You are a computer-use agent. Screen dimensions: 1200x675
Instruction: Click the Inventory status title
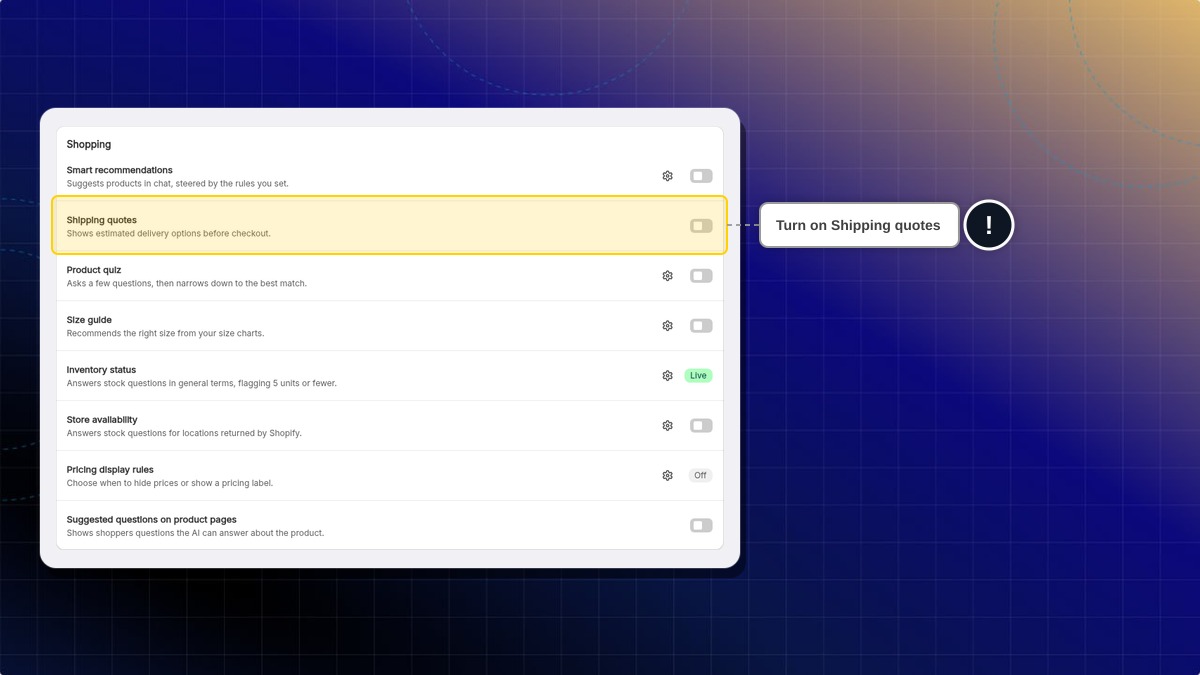[x=101, y=370]
